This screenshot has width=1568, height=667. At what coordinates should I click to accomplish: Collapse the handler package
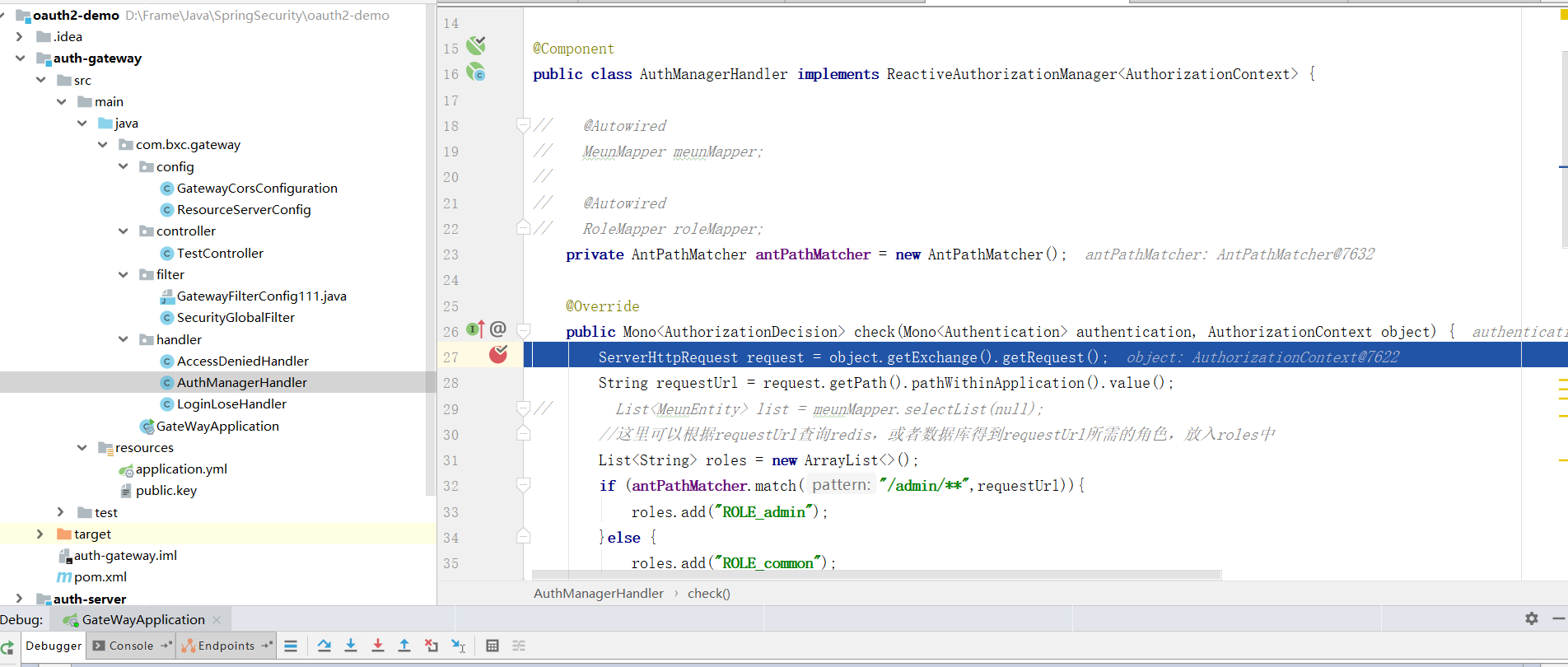[124, 339]
